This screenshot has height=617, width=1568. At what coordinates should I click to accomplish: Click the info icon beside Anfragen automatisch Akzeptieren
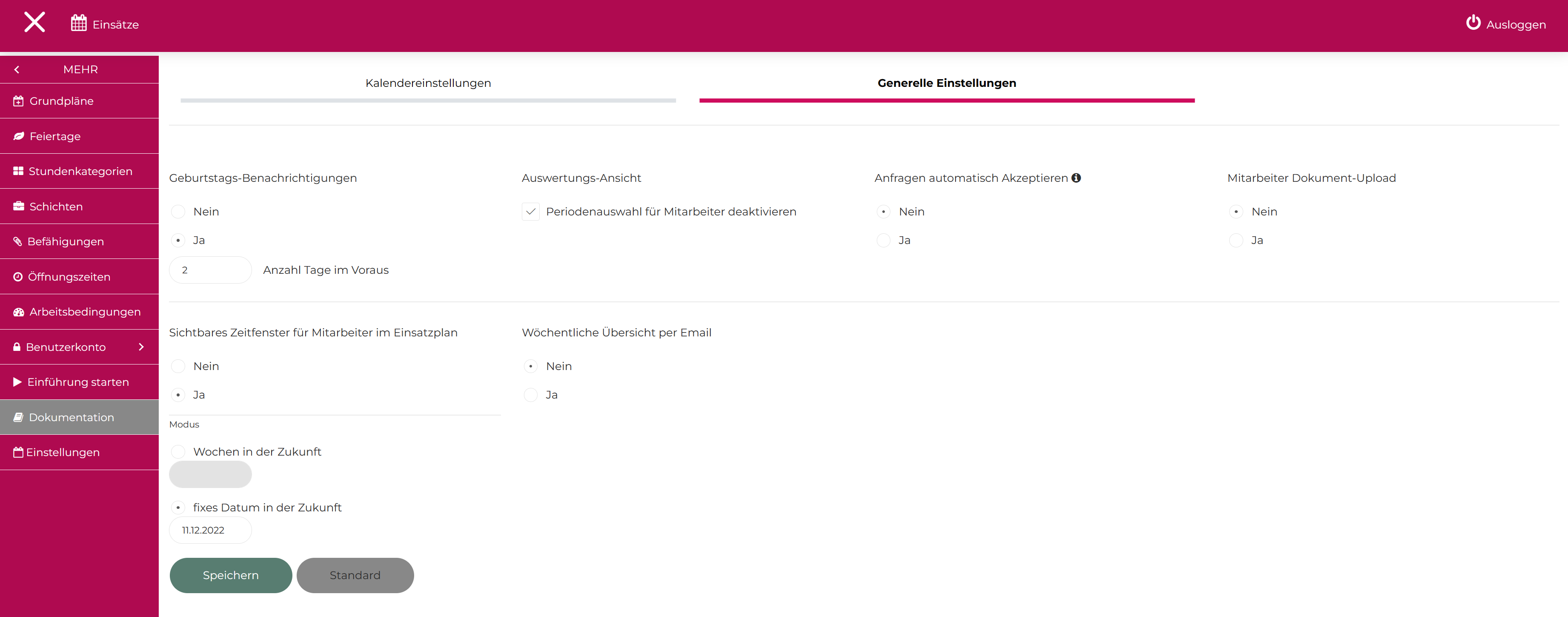coord(1076,178)
